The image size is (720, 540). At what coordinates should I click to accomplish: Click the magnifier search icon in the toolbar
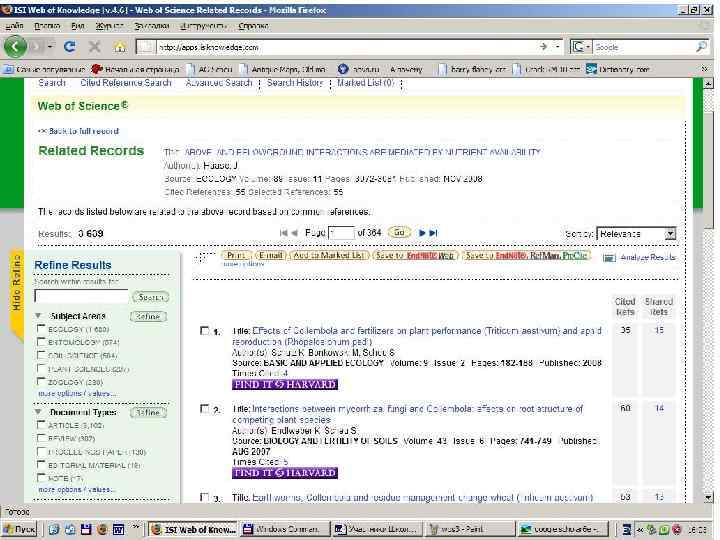701,47
